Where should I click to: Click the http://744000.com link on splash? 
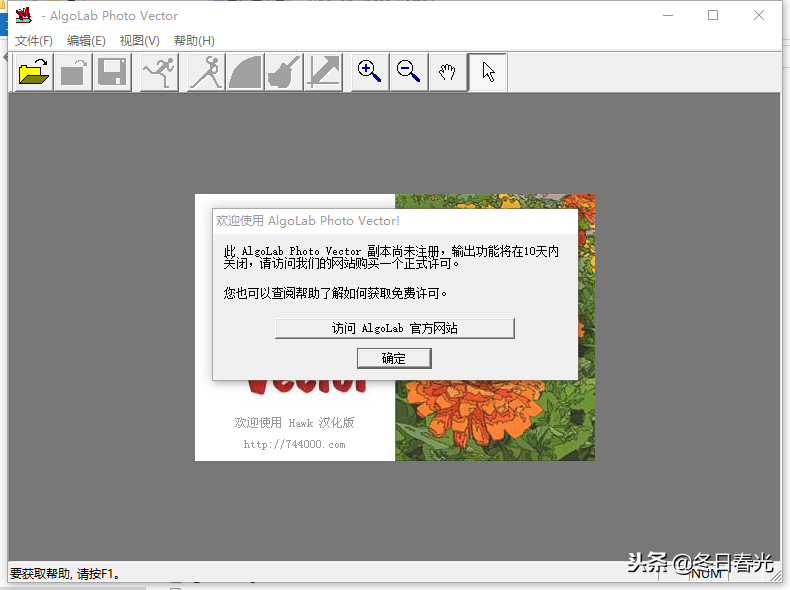(x=294, y=444)
